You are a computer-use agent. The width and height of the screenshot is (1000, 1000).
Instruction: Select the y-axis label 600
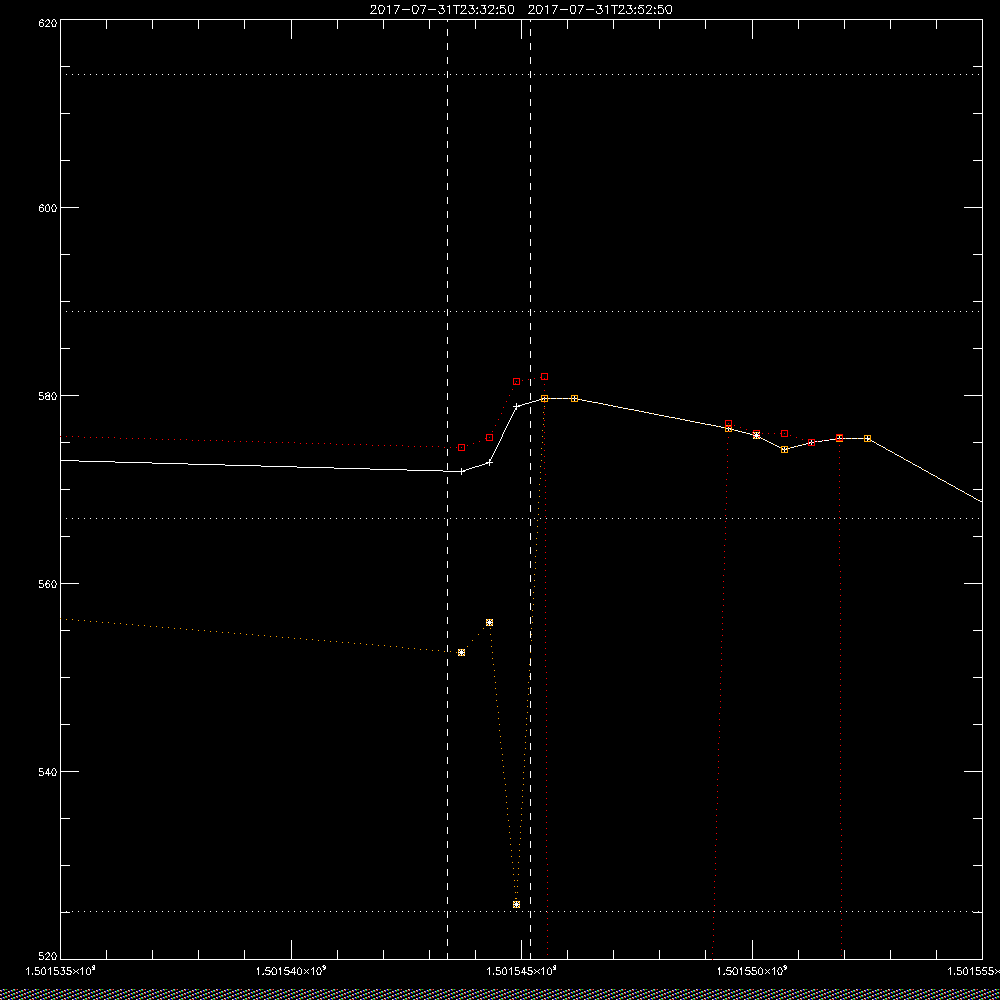click(x=48, y=208)
